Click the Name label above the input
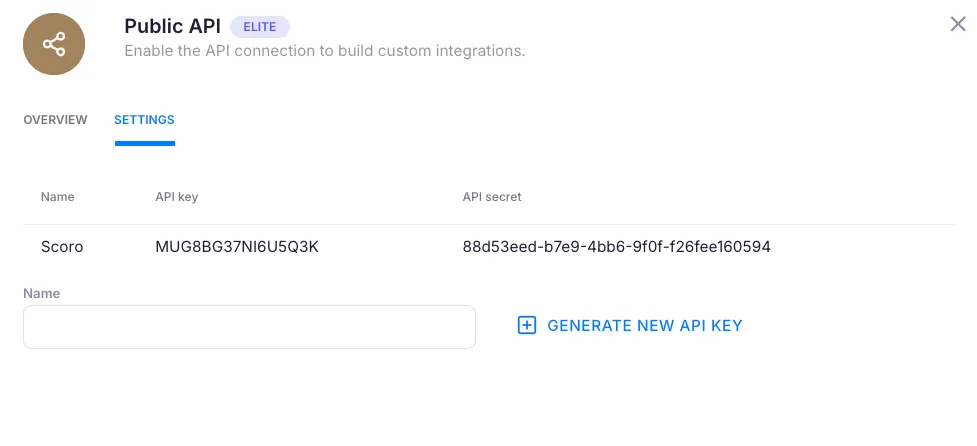Image resolution: width=977 pixels, height=446 pixels. (x=42, y=294)
